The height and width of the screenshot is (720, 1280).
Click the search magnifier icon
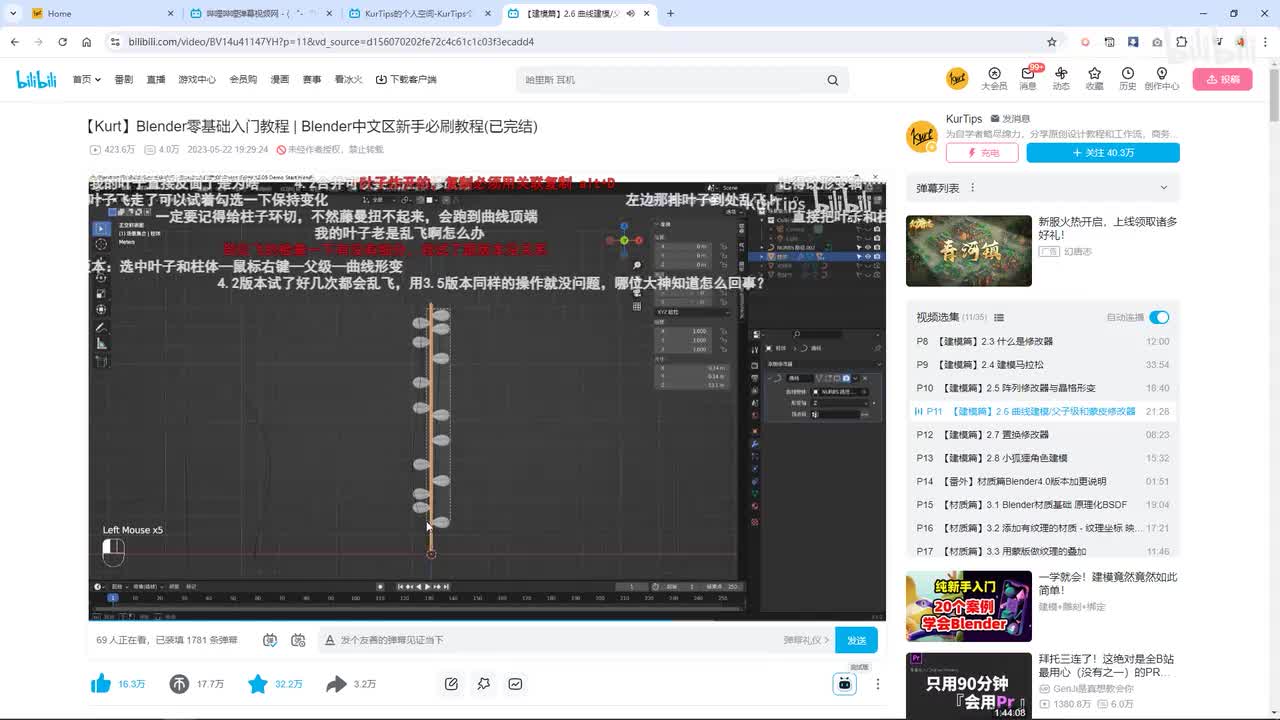832,80
